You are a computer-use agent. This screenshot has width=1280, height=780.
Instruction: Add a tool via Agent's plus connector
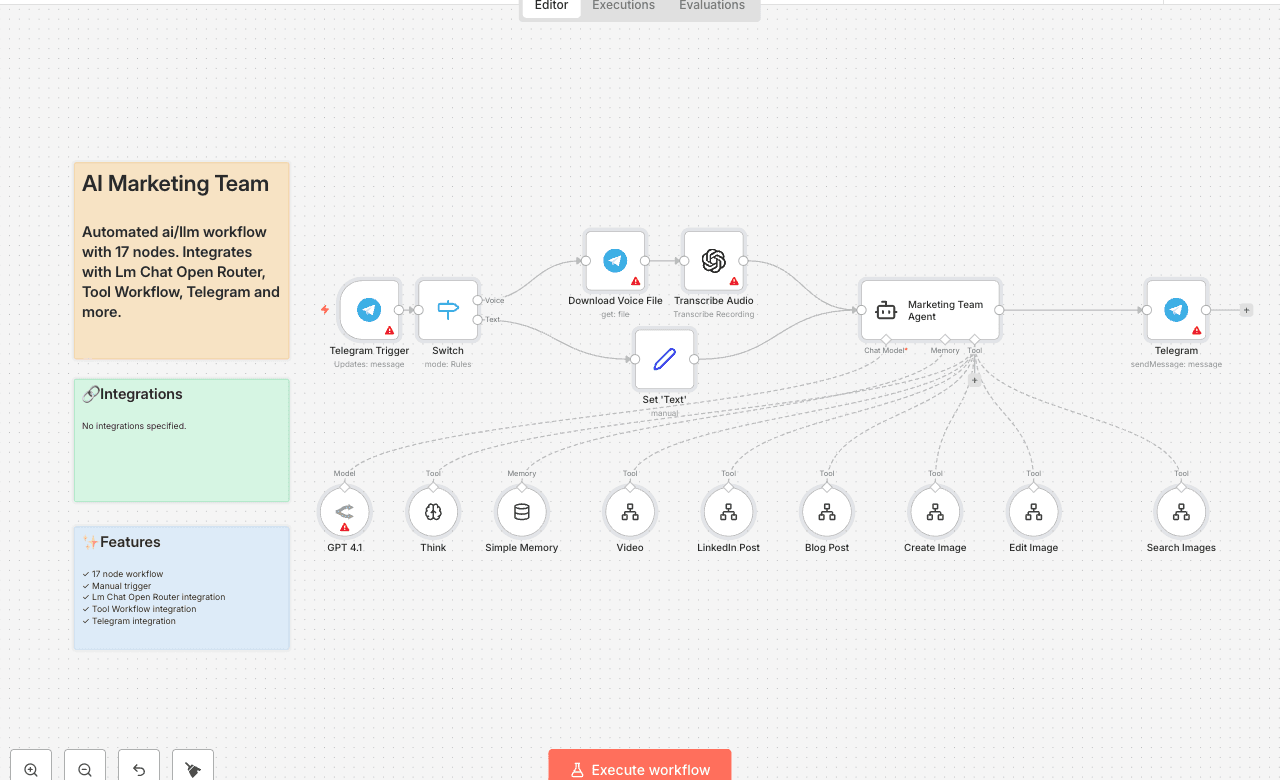click(x=975, y=380)
